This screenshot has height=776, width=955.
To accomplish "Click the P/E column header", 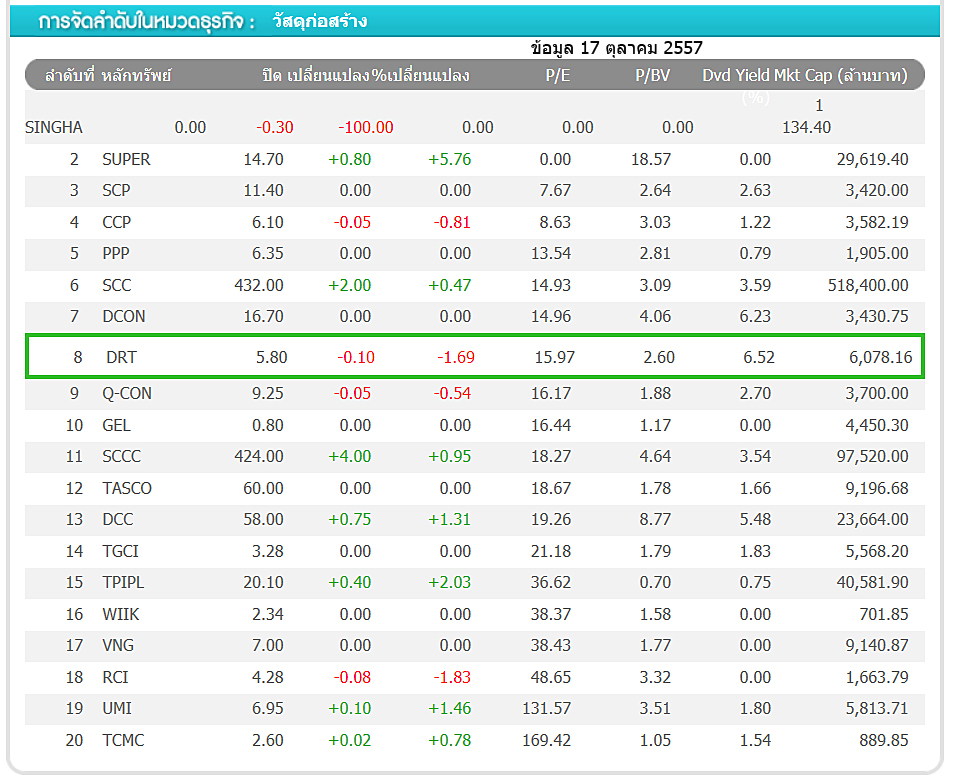I will tap(558, 76).
